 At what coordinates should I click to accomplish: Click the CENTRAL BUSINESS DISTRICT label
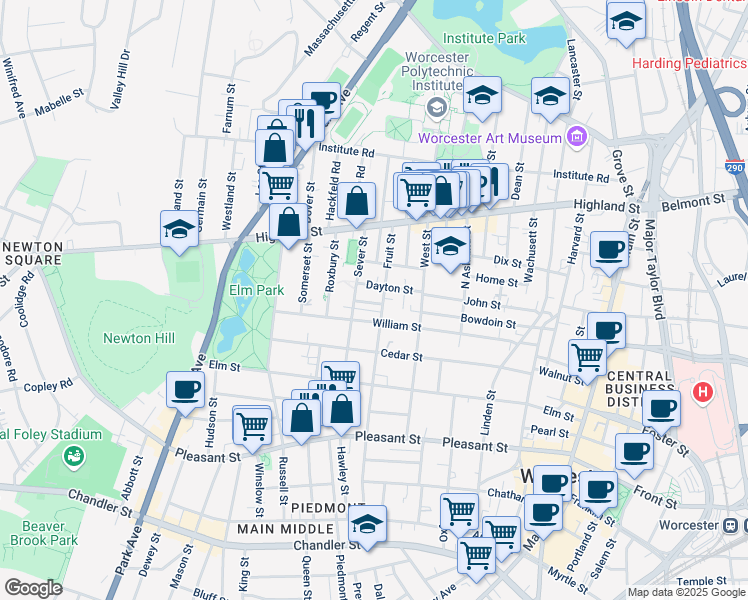[640, 389]
